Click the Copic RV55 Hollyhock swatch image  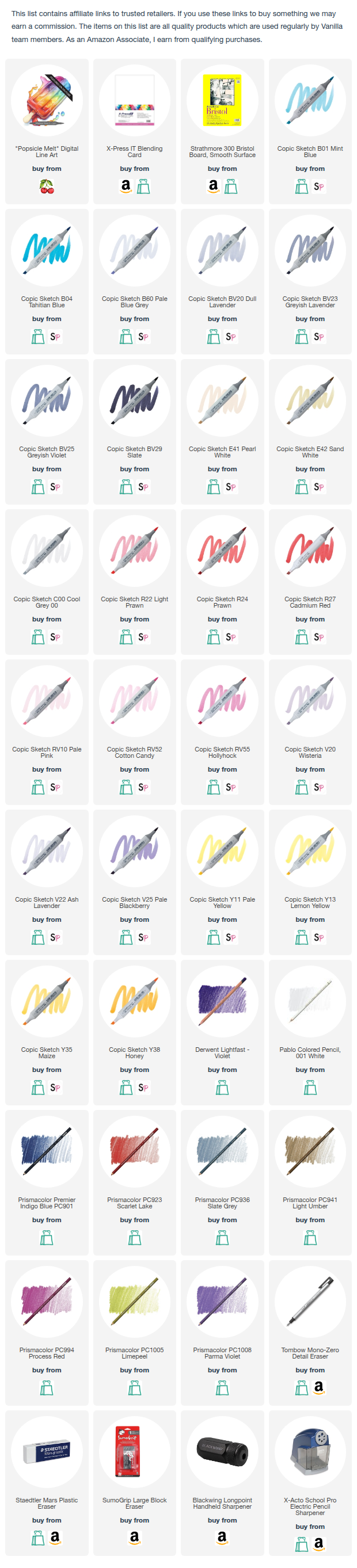pyautogui.click(x=222, y=701)
